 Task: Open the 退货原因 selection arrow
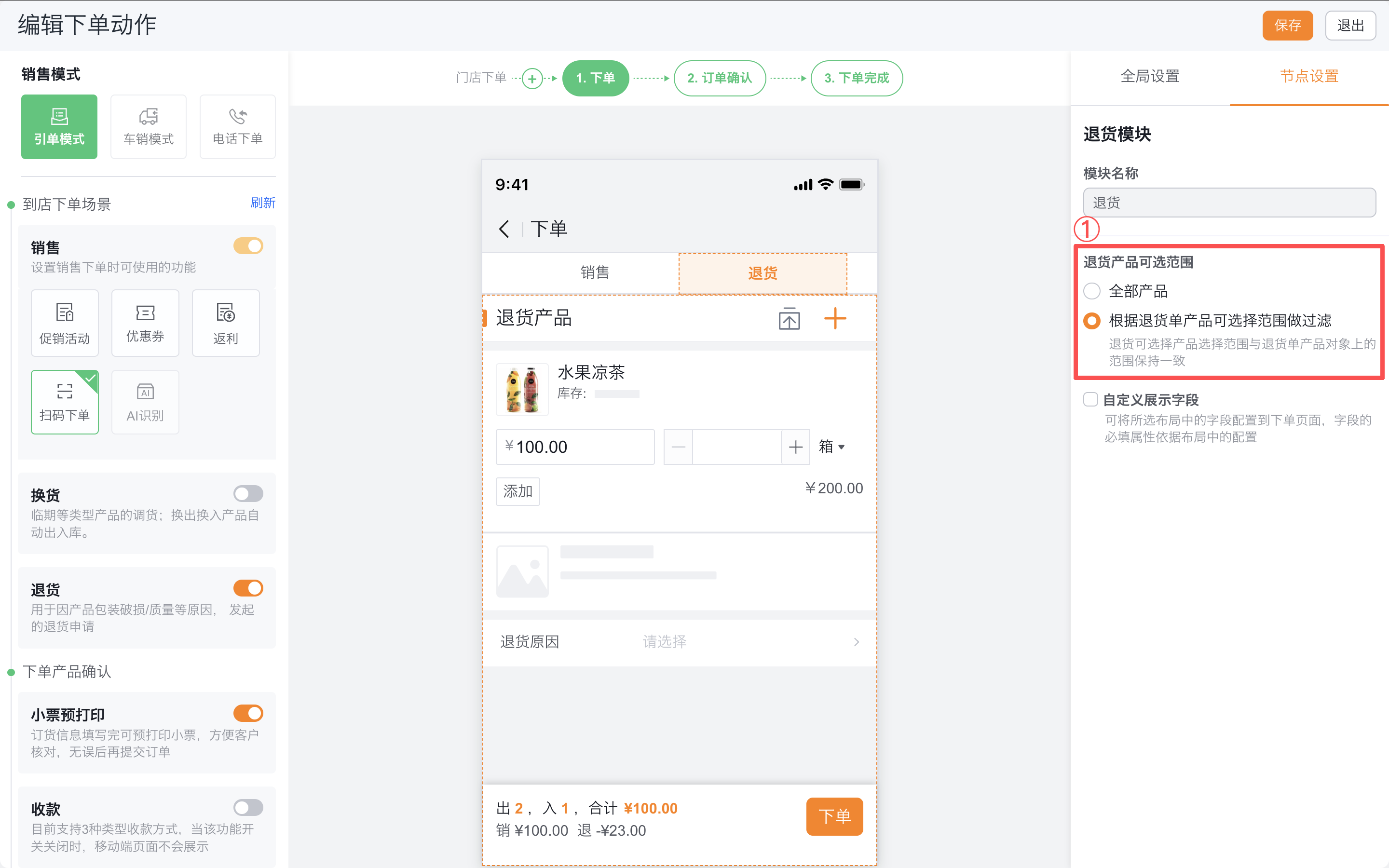pos(856,641)
